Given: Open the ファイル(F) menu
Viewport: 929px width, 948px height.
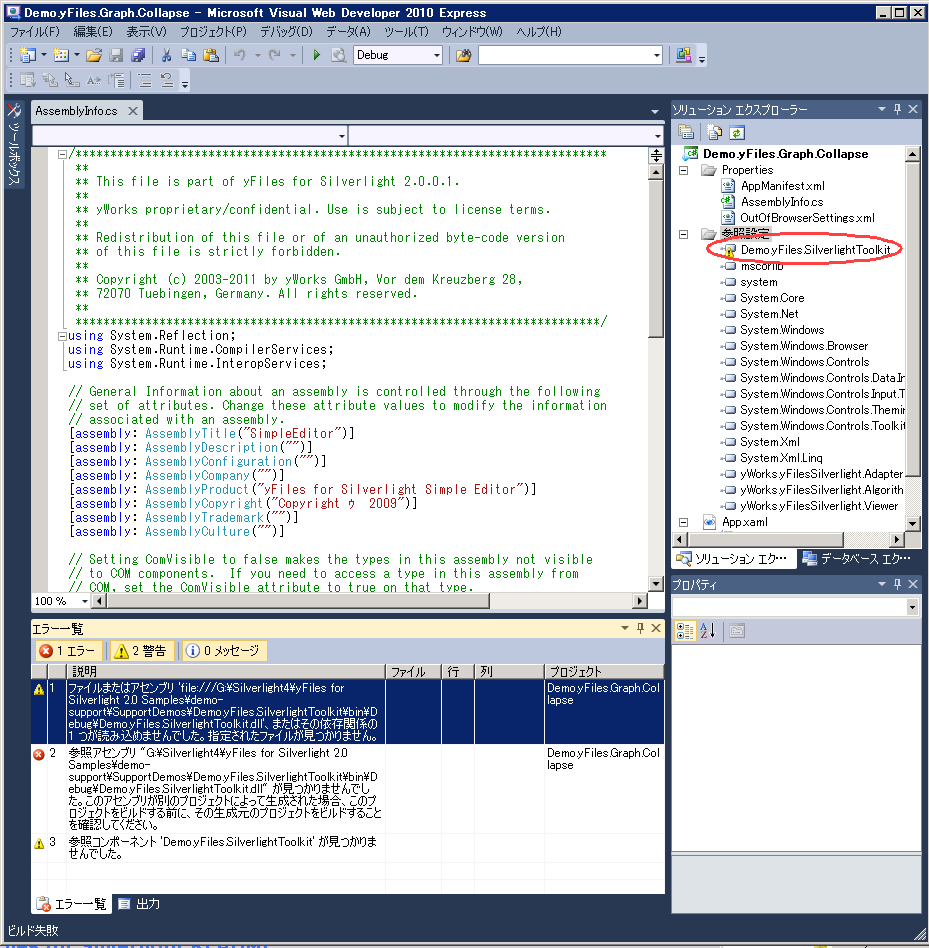Looking at the screenshot, I should tap(34, 31).
